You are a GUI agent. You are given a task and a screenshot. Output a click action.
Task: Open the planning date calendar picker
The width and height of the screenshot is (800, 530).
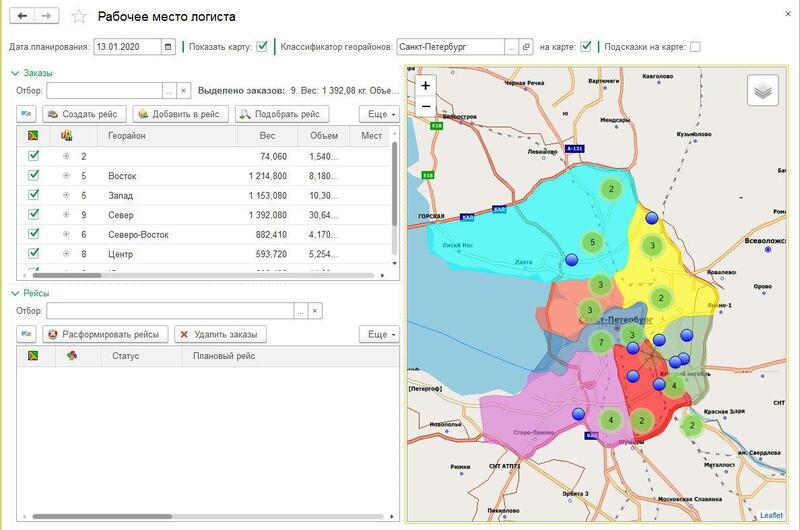click(168, 46)
